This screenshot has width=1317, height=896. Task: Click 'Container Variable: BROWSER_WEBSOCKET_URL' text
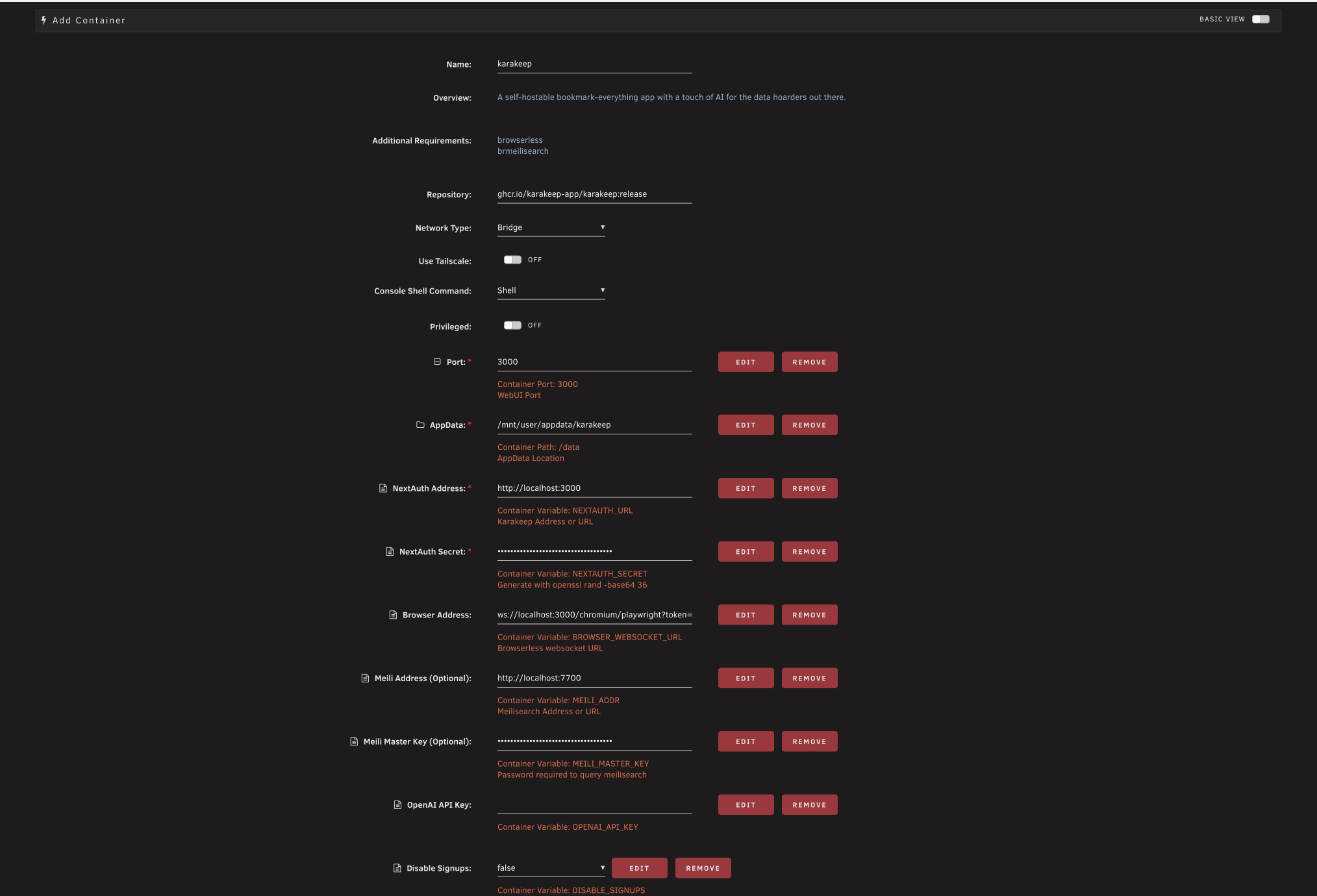tap(590, 638)
